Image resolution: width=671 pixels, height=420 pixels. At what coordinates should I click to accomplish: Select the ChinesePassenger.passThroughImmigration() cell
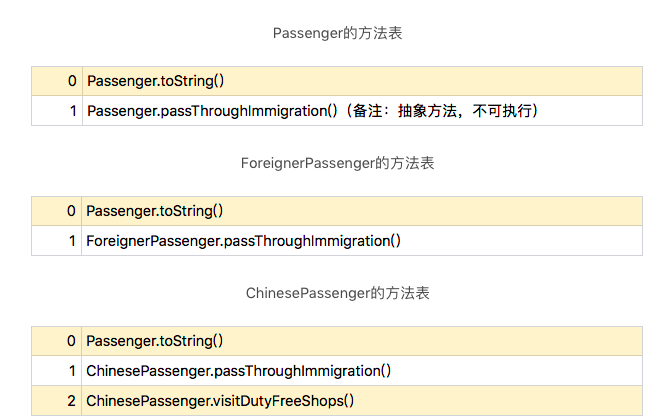click(x=238, y=371)
